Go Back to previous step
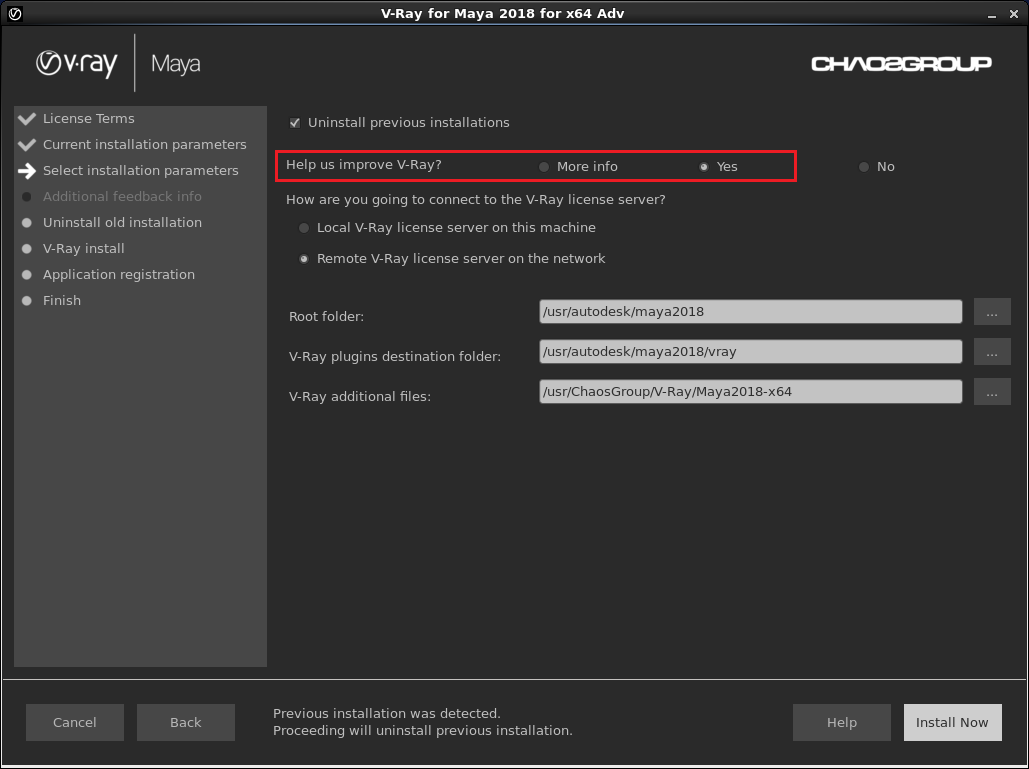 (x=186, y=722)
